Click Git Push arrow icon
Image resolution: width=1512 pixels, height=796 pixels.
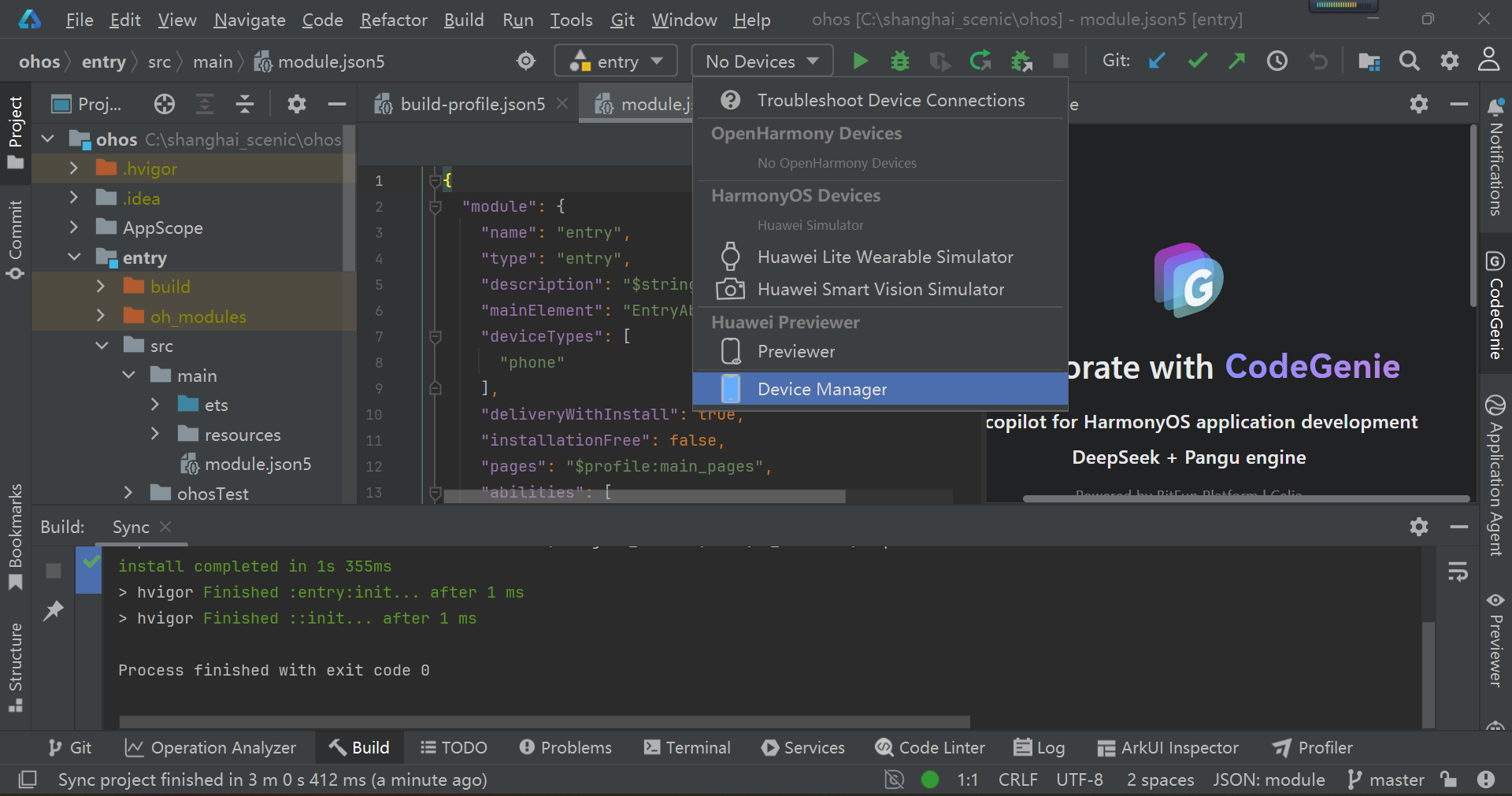(1237, 61)
